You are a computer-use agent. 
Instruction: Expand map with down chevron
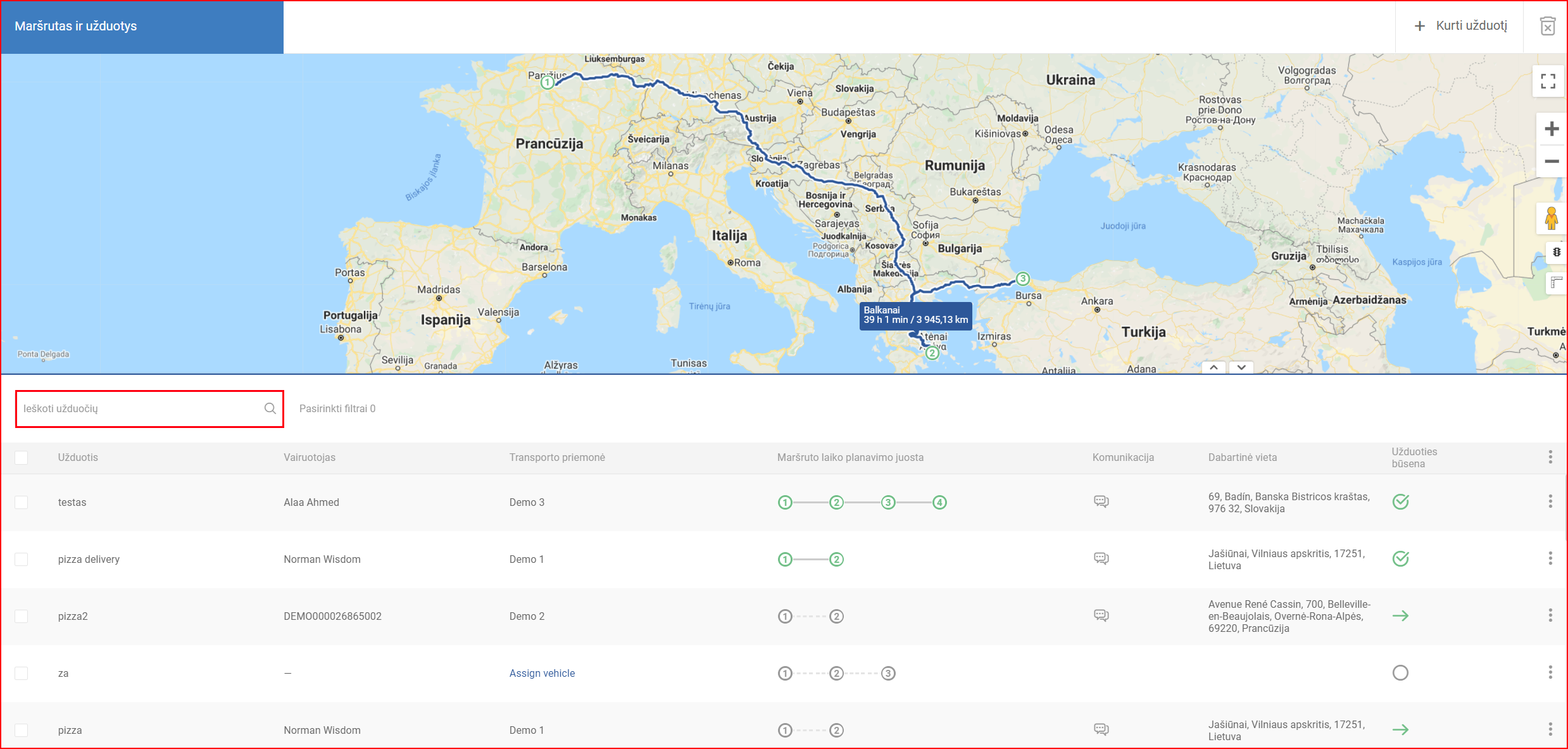1241,367
